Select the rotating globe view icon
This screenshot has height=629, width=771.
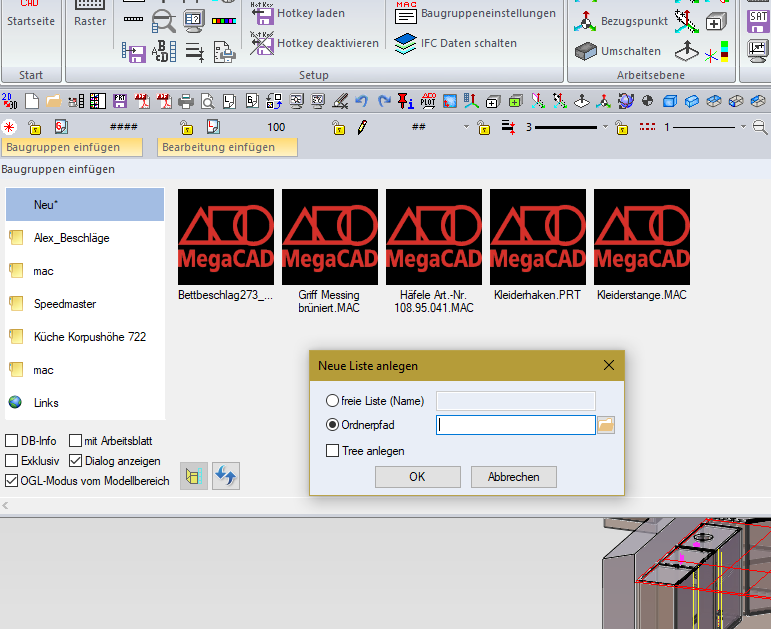626,101
